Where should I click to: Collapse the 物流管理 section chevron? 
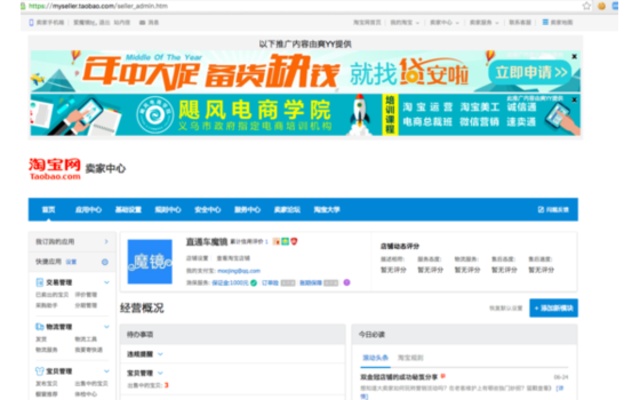click(107, 327)
